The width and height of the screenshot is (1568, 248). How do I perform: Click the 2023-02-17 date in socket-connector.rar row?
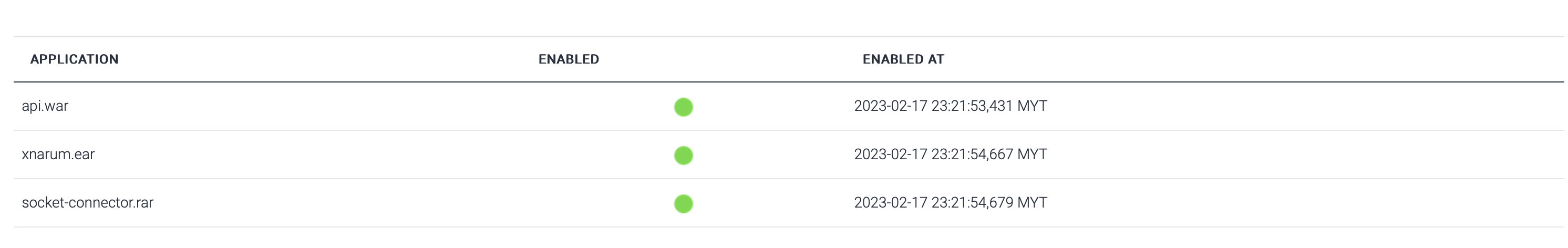click(890, 202)
